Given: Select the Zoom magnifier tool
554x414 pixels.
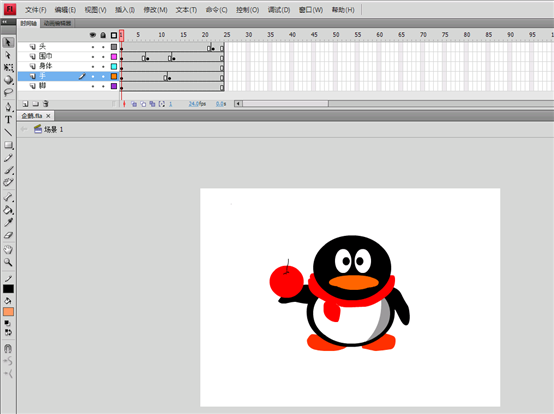Looking at the screenshot, I should [x=8, y=262].
